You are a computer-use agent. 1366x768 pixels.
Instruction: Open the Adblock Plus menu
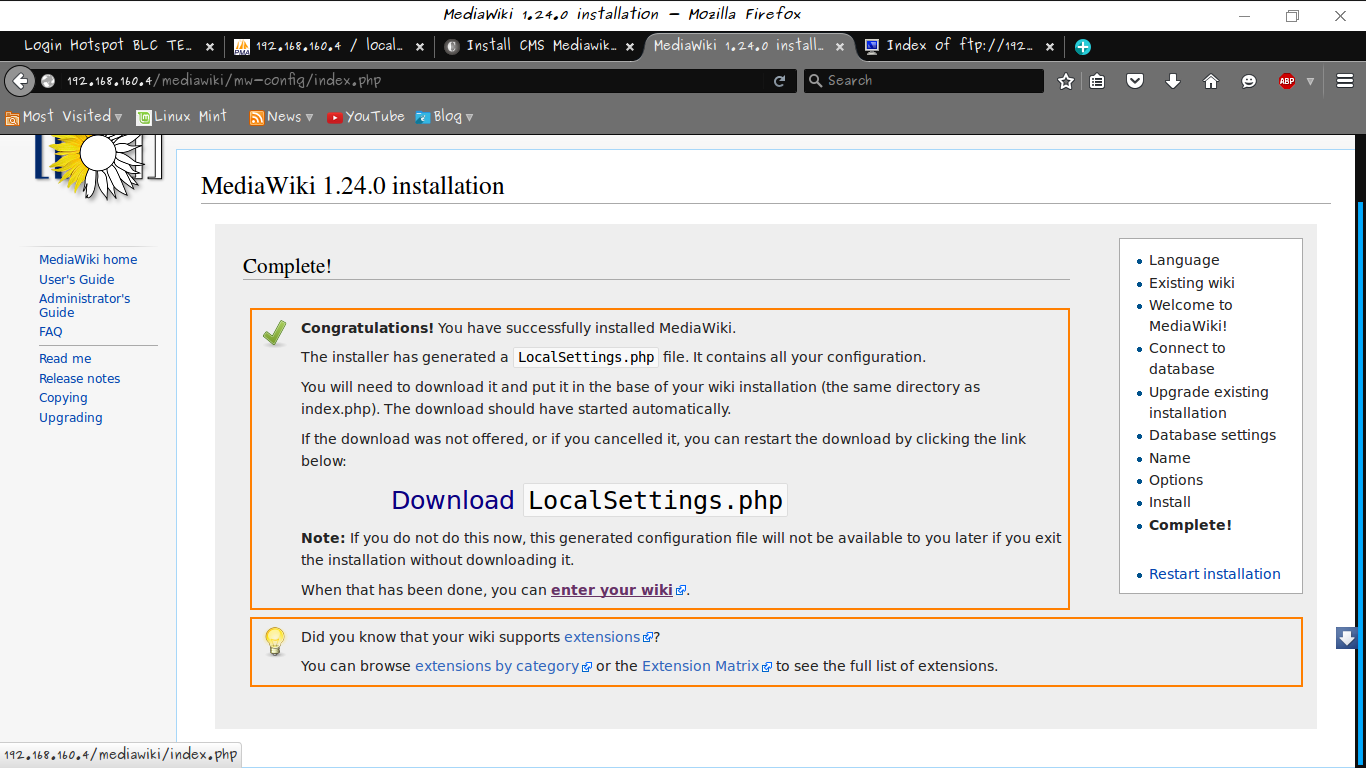pos(1286,81)
